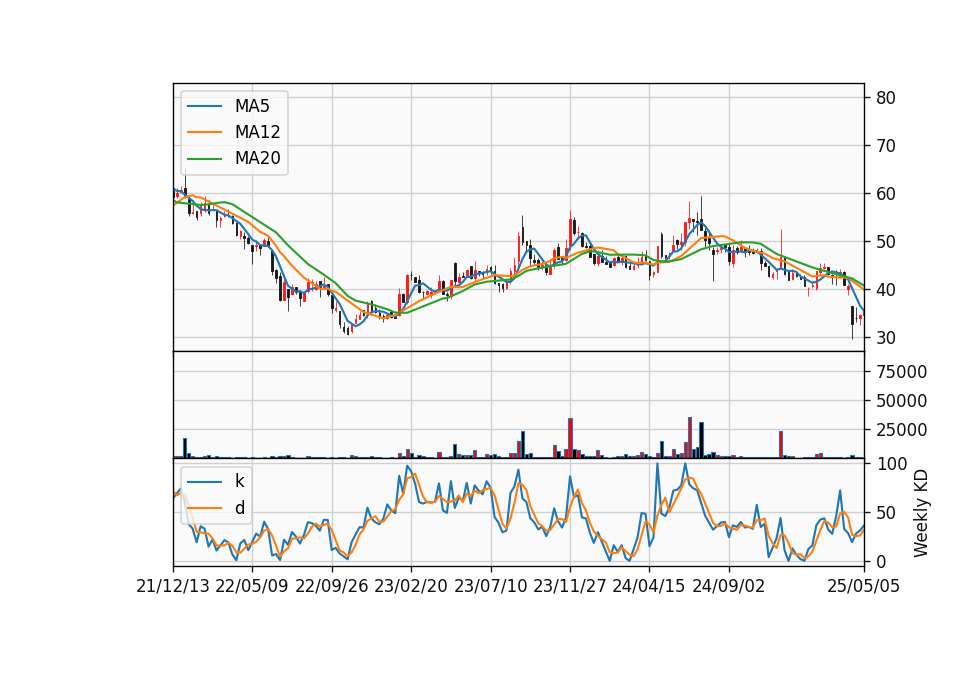This screenshot has width=960, height=690.
Task: Click the volume axis value 75000
Action: 901,372
